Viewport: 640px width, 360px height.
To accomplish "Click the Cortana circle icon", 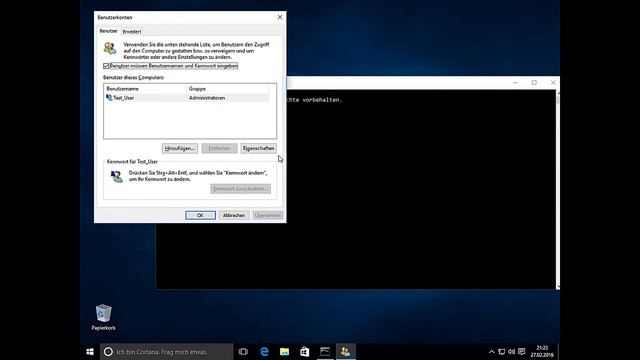I will point(108,351).
